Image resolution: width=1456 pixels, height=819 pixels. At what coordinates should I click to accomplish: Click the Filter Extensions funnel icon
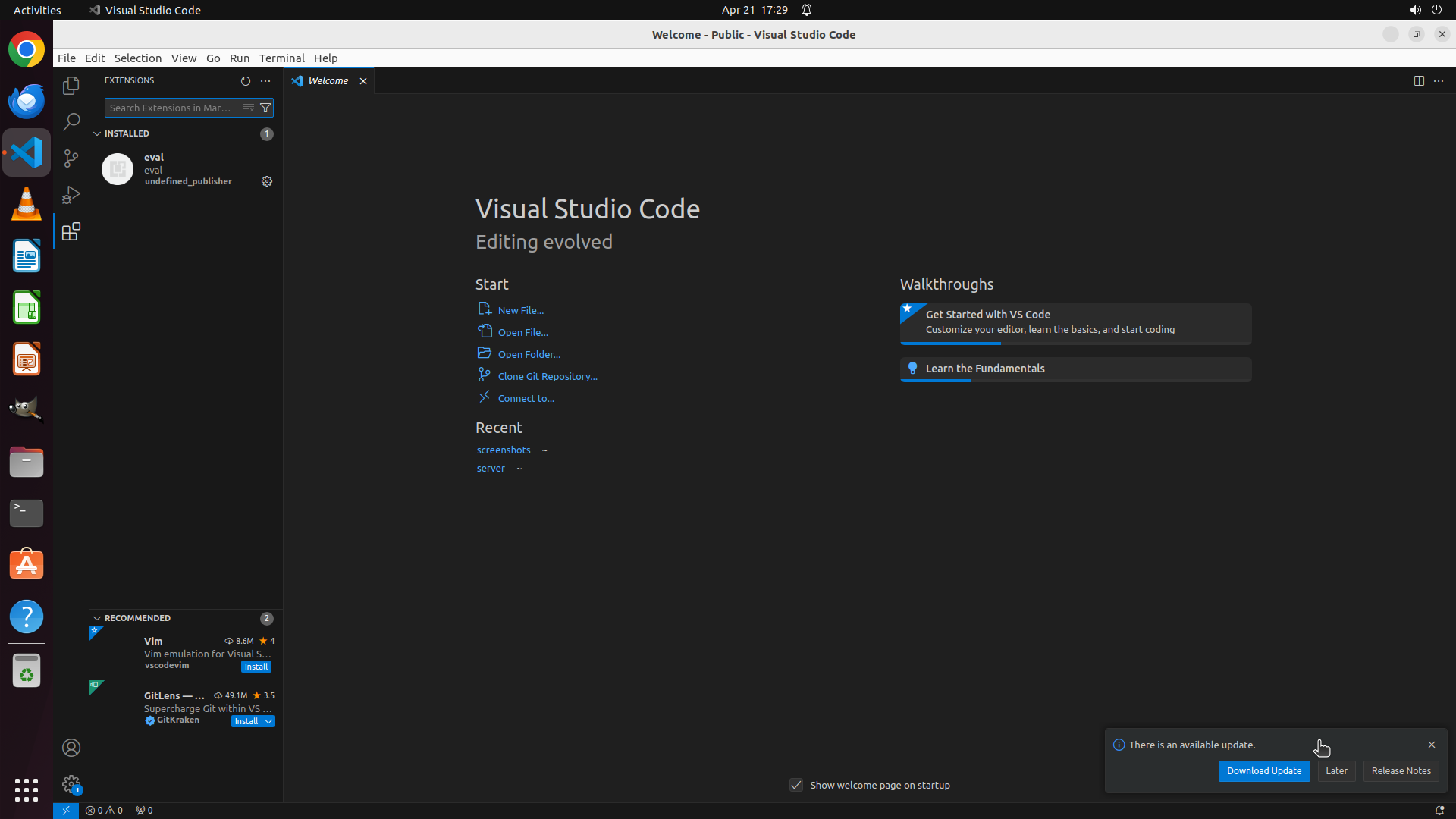(x=265, y=108)
